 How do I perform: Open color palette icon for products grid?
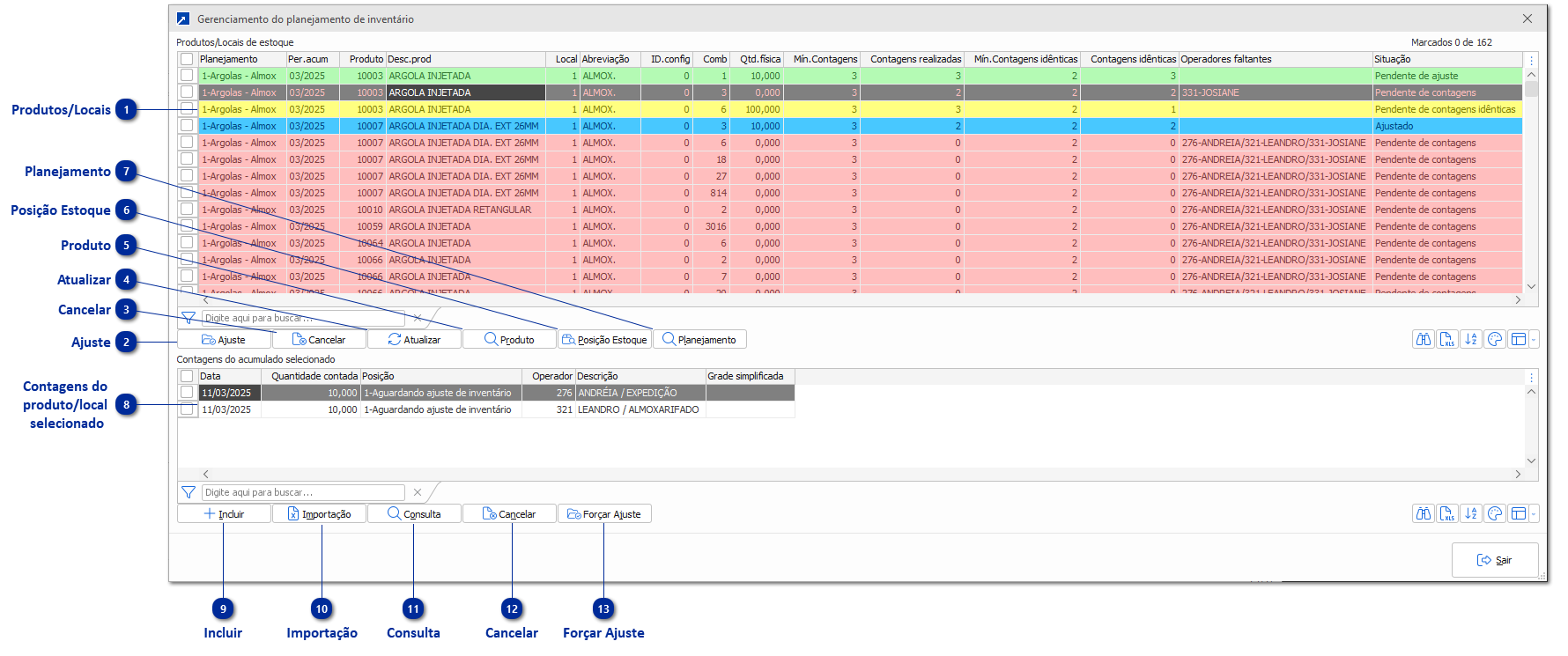click(1495, 339)
